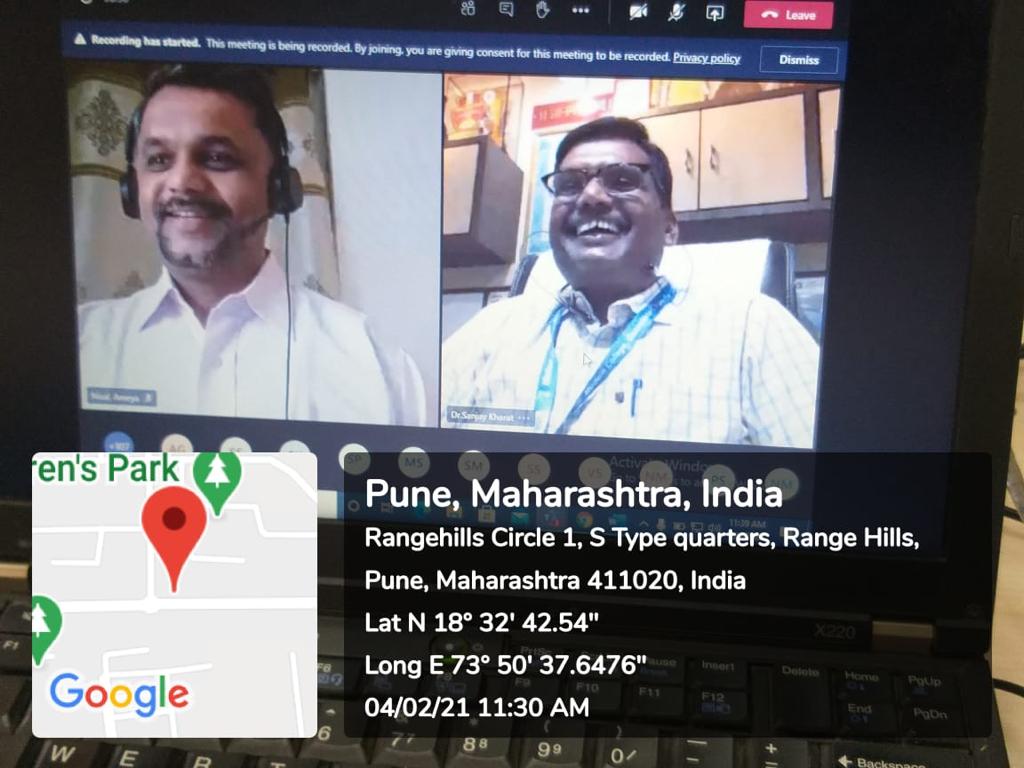This screenshot has width=1024, height=768.
Task: Click the name label on the headset participant's tile
Action: click(121, 396)
